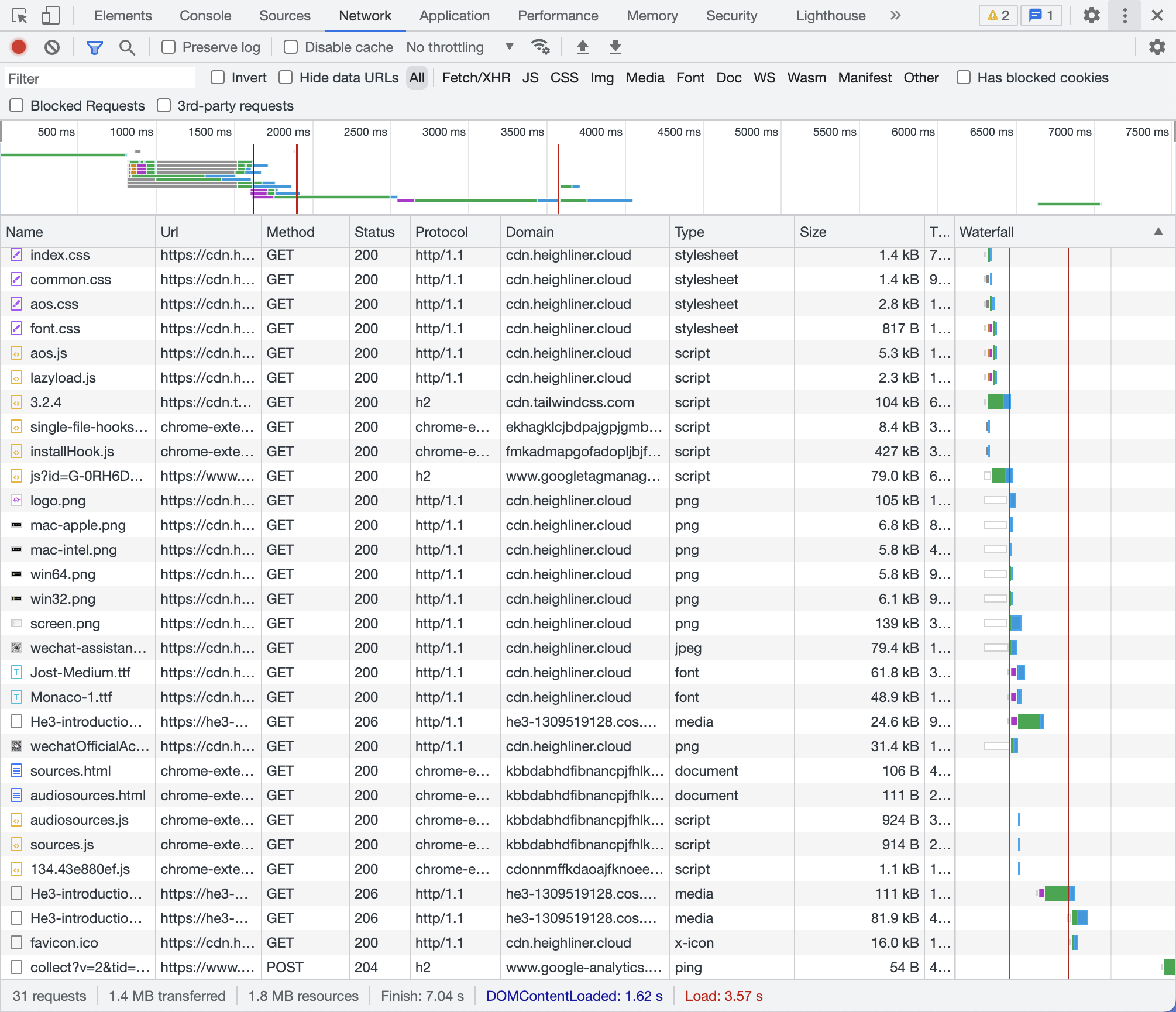Check the Disable cache option
1176x1012 pixels.
tap(291, 47)
